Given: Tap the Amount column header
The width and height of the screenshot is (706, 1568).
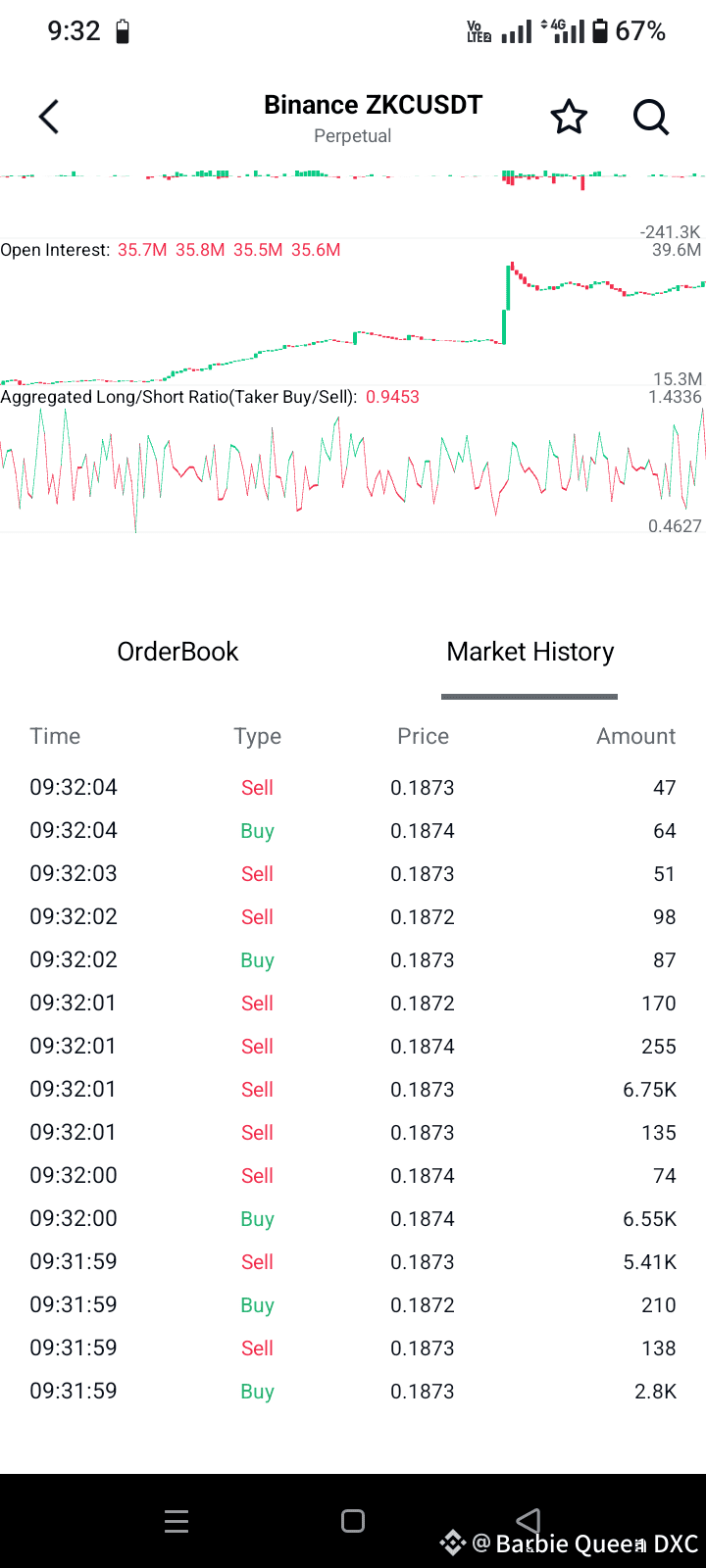Looking at the screenshot, I should [x=635, y=736].
